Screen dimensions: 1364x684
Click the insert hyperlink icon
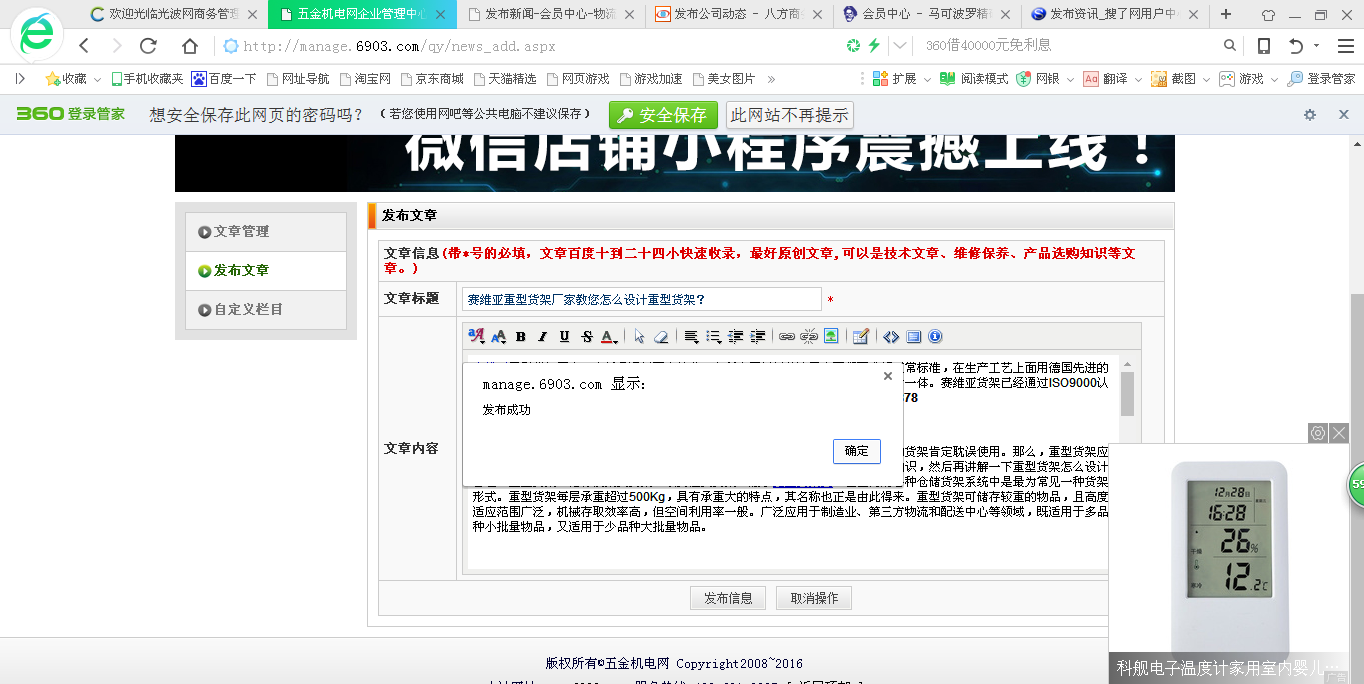[x=787, y=337]
